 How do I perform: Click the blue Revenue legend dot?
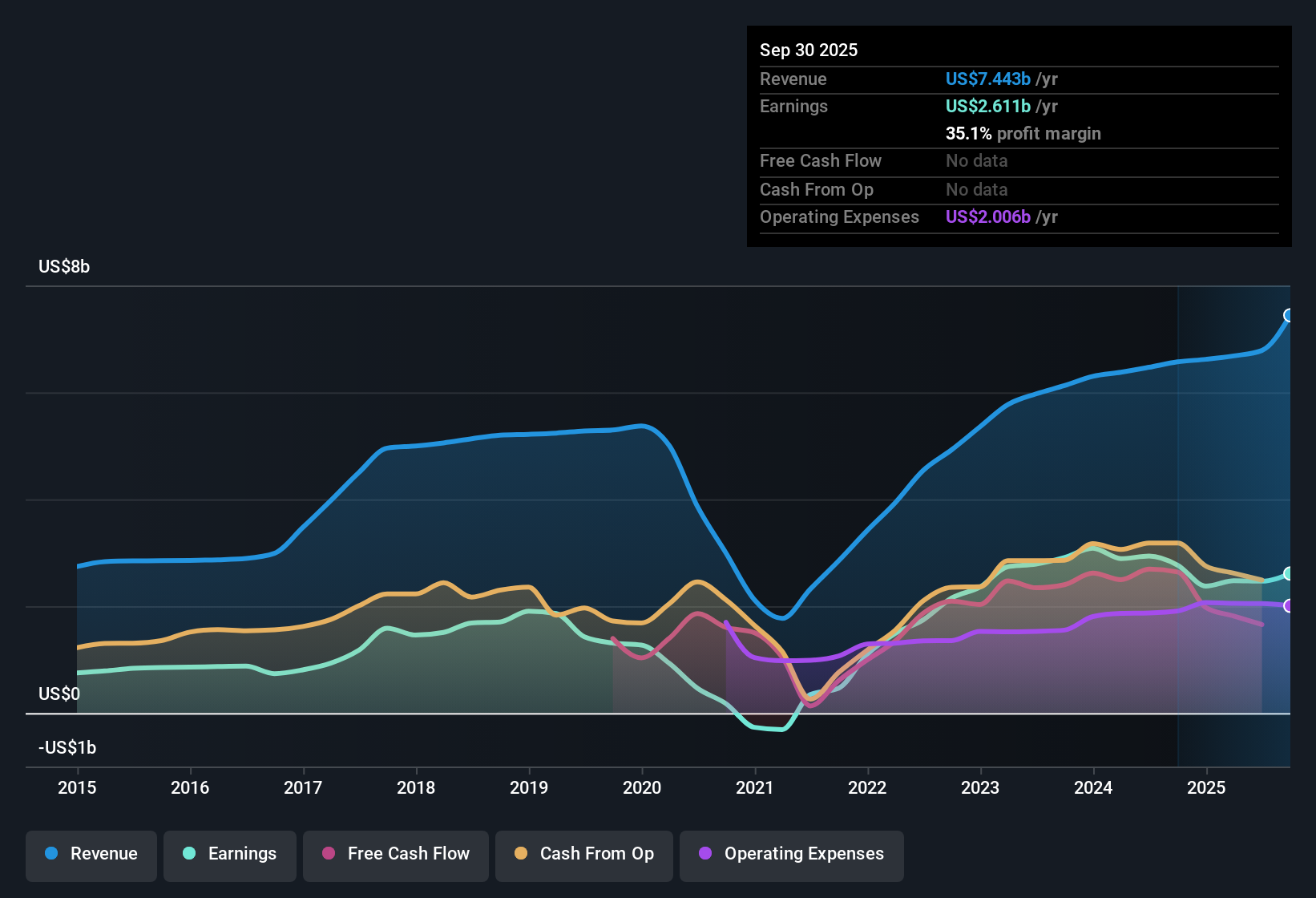coord(50,854)
